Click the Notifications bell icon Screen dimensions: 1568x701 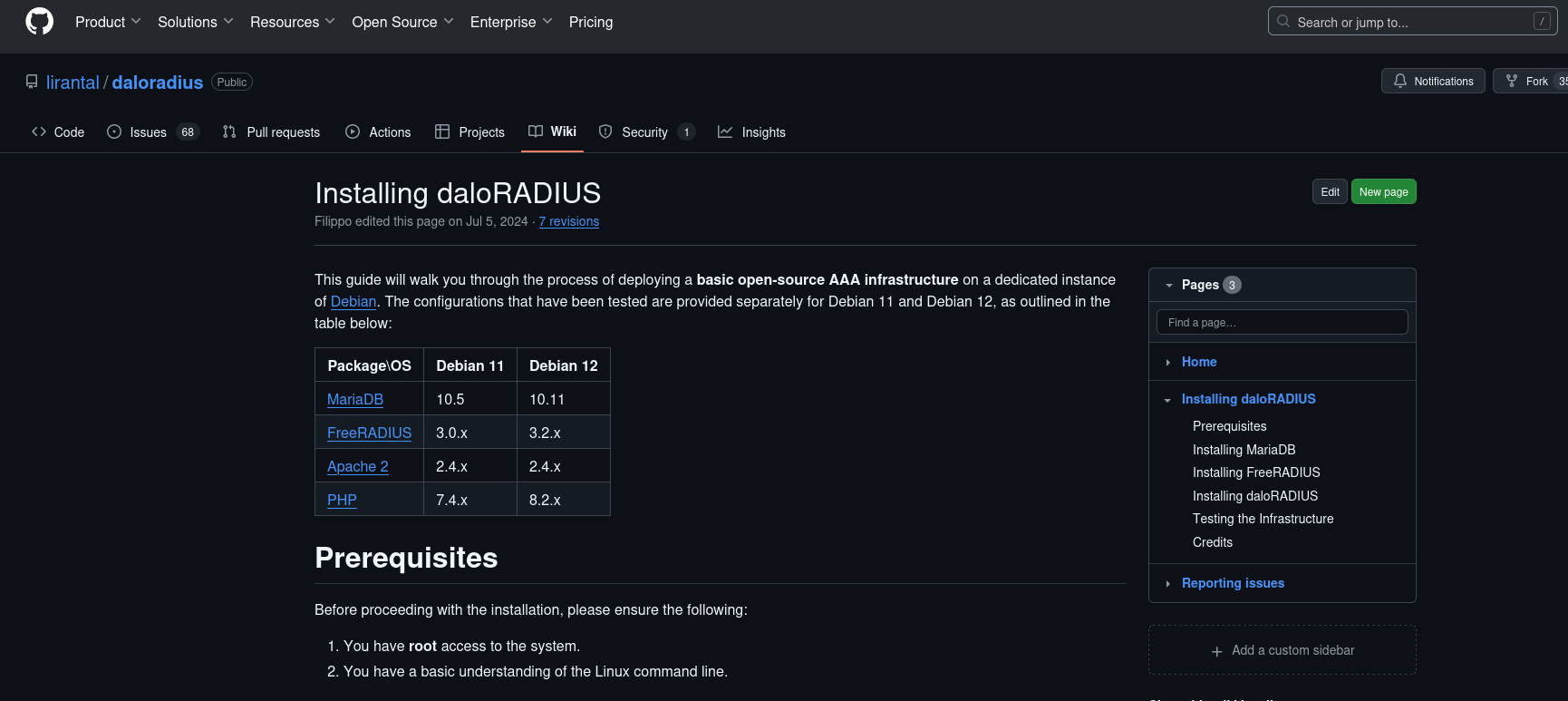click(x=1400, y=81)
